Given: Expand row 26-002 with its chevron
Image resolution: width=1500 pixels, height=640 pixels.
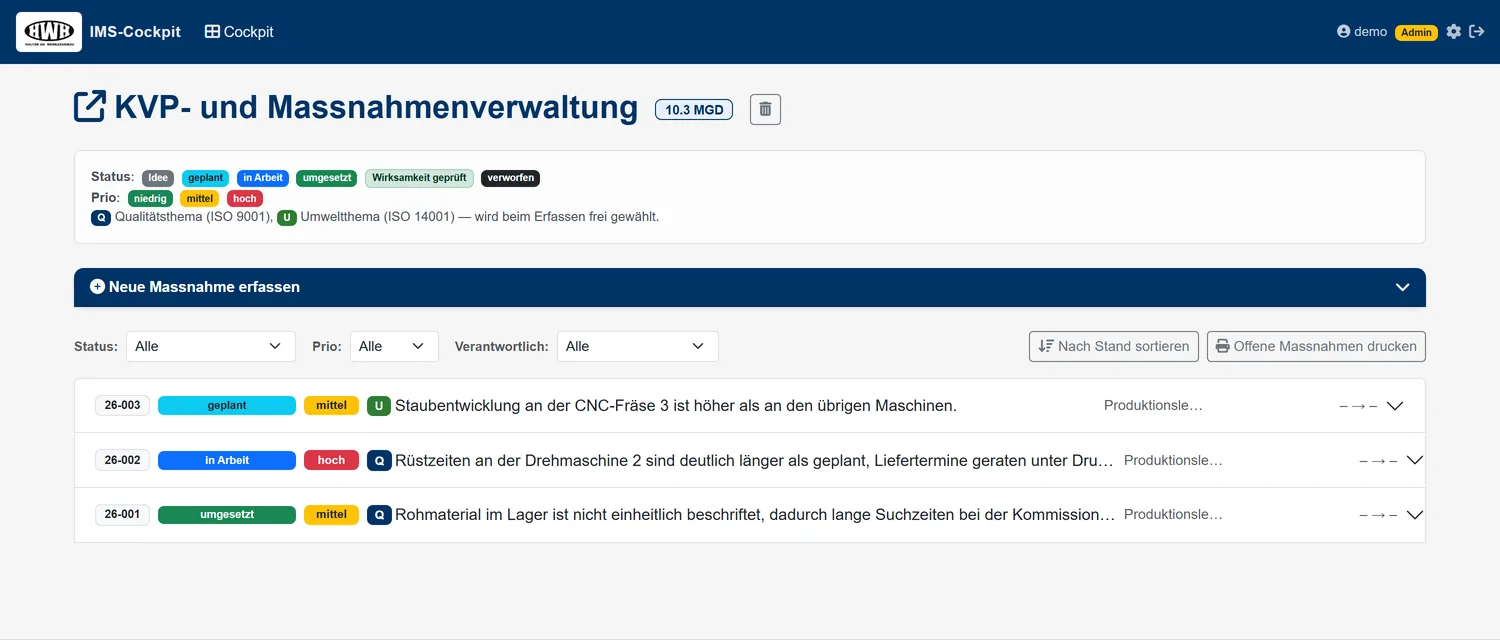Looking at the screenshot, I should (1414, 461).
